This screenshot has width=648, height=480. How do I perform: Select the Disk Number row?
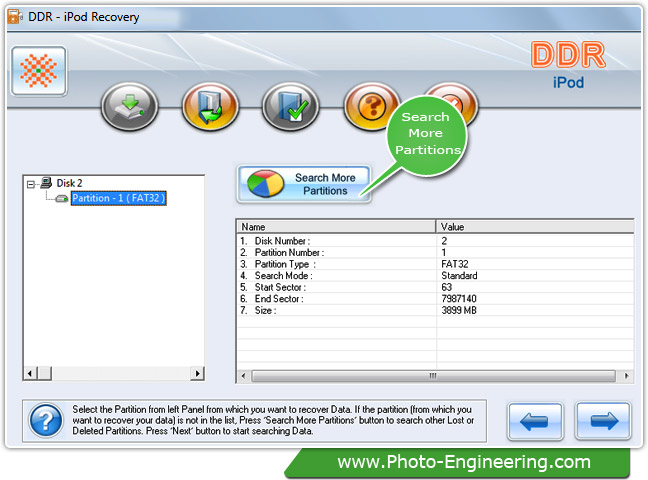click(436, 241)
